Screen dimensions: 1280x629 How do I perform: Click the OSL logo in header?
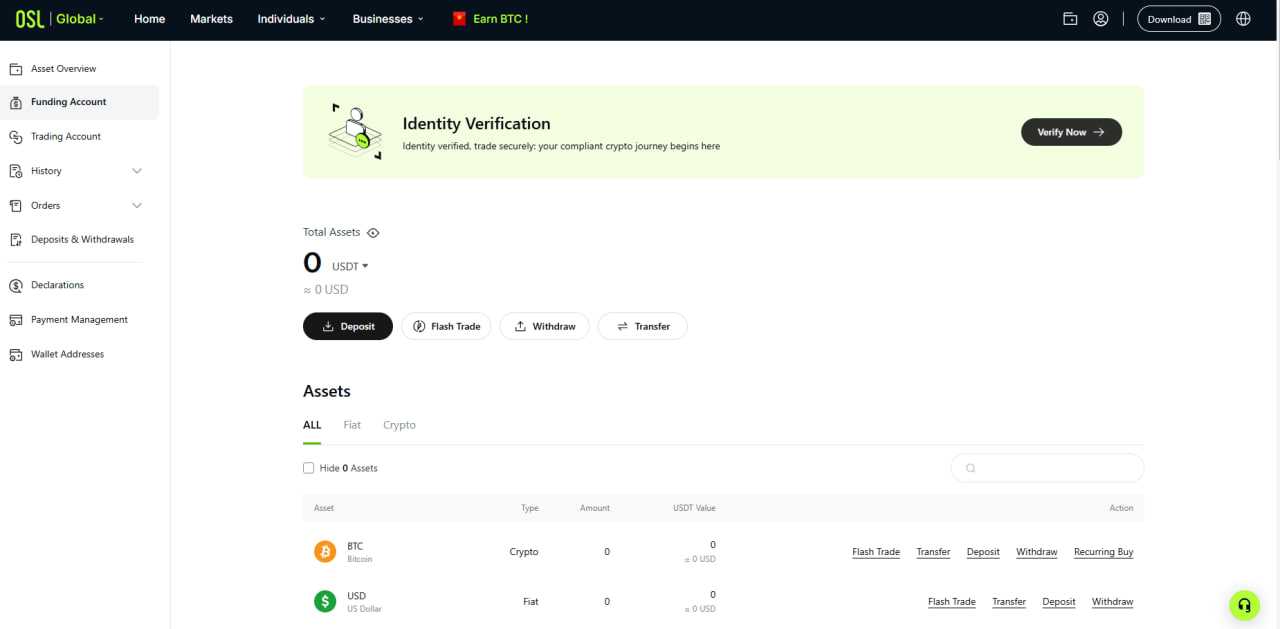[30, 19]
